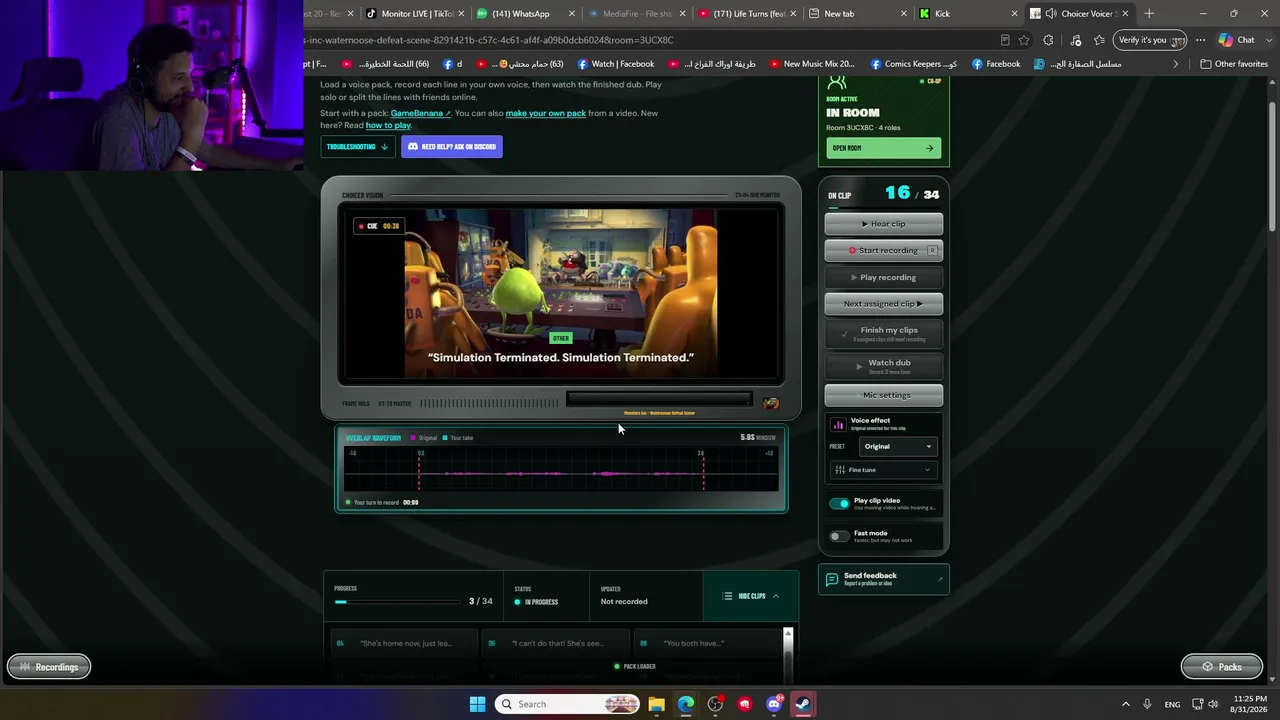Open the Packs panel
Viewport: 1280px width, 720px height.
(1221, 667)
